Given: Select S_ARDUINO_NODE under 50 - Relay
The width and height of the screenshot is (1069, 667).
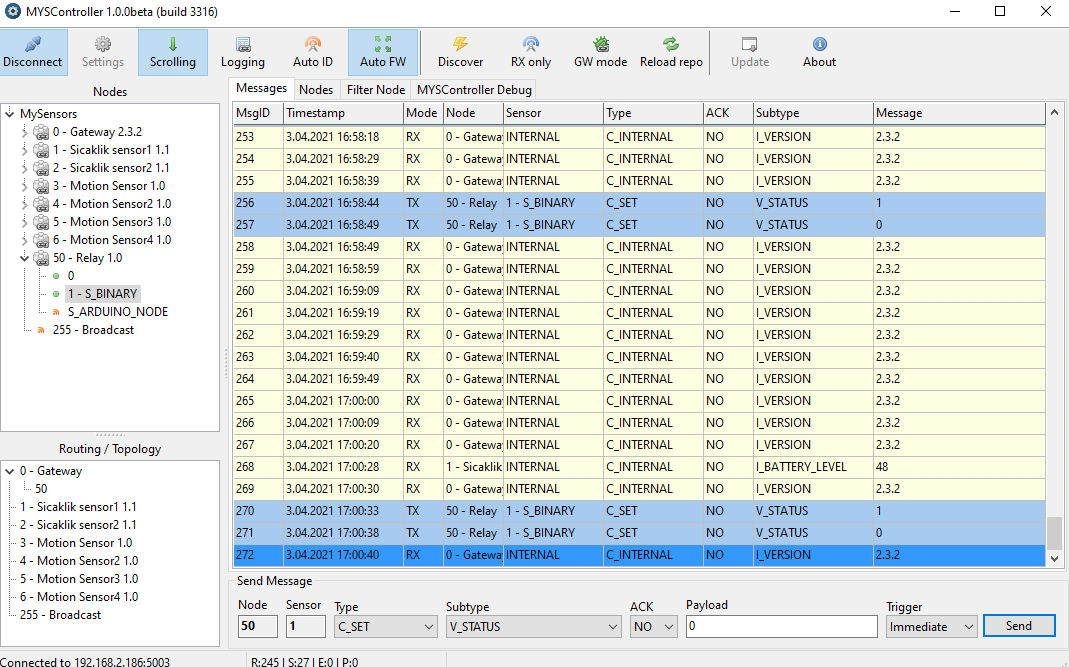Looking at the screenshot, I should click(x=118, y=312).
